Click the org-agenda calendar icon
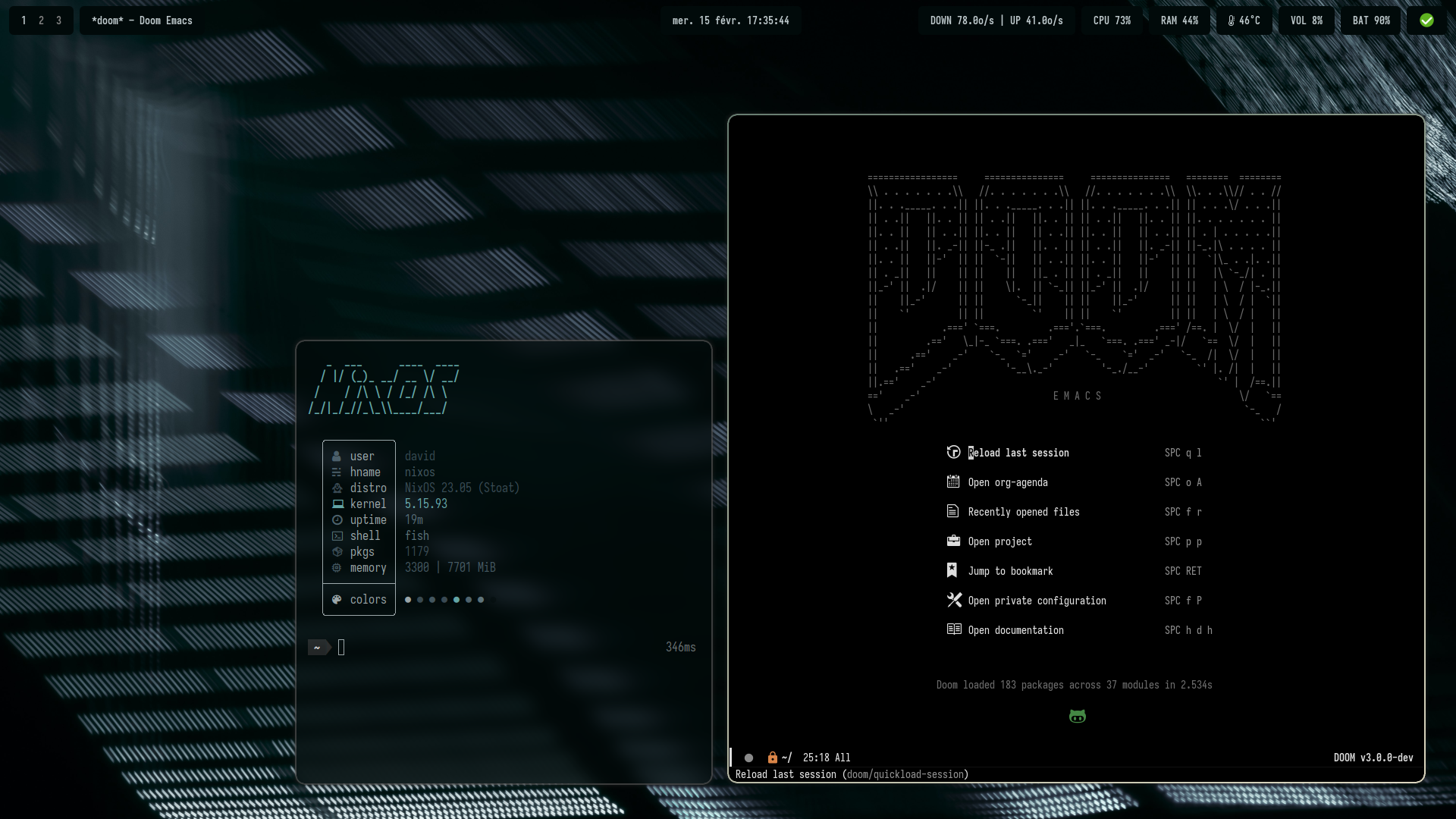1456x819 pixels. 954,482
